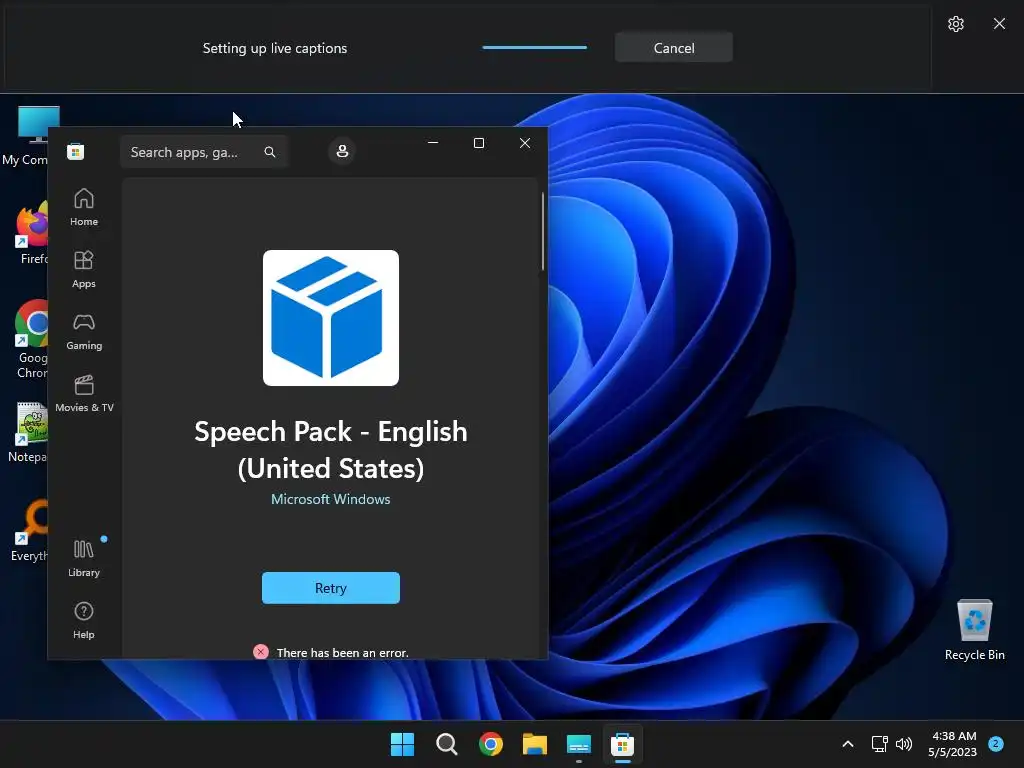The height and width of the screenshot is (768, 1024).
Task: Open File Explorer from taskbar
Action: (535, 744)
